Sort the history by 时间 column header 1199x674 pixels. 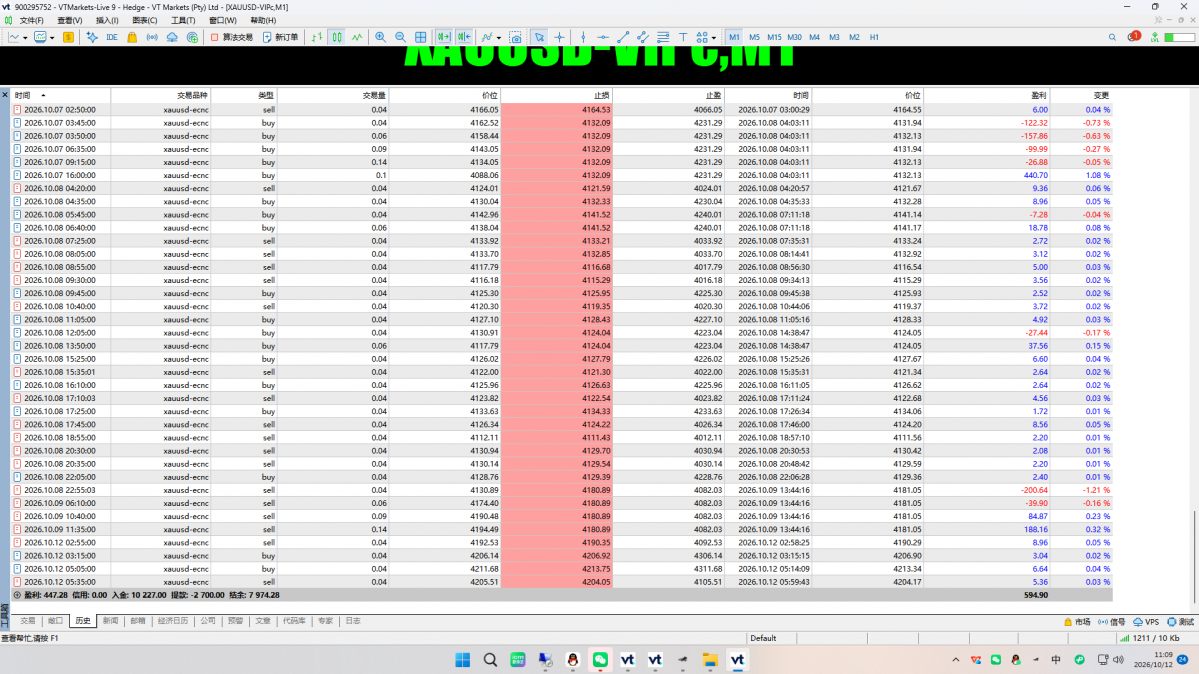62,96
